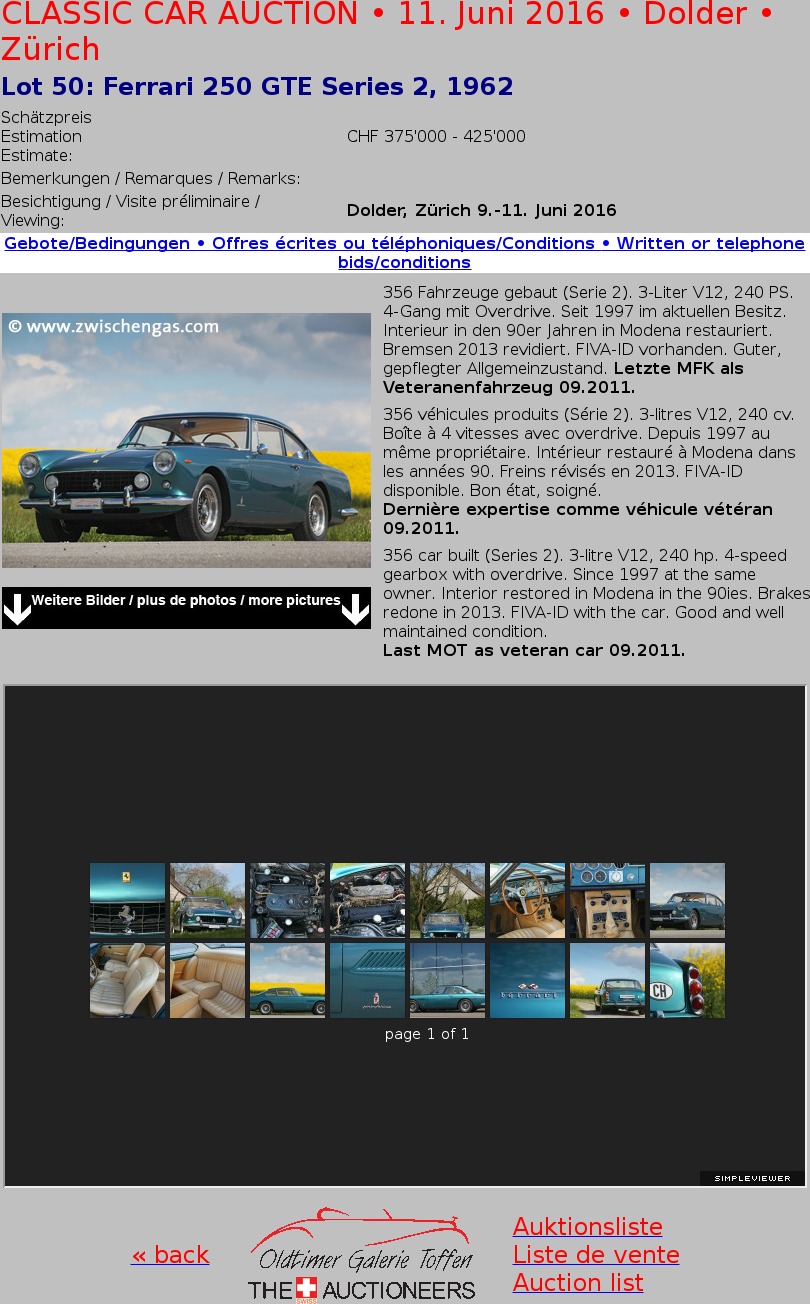Click the Dolder, Zürich 9.-11. Juni 2016 viewing date
810x1304 pixels.
click(482, 211)
